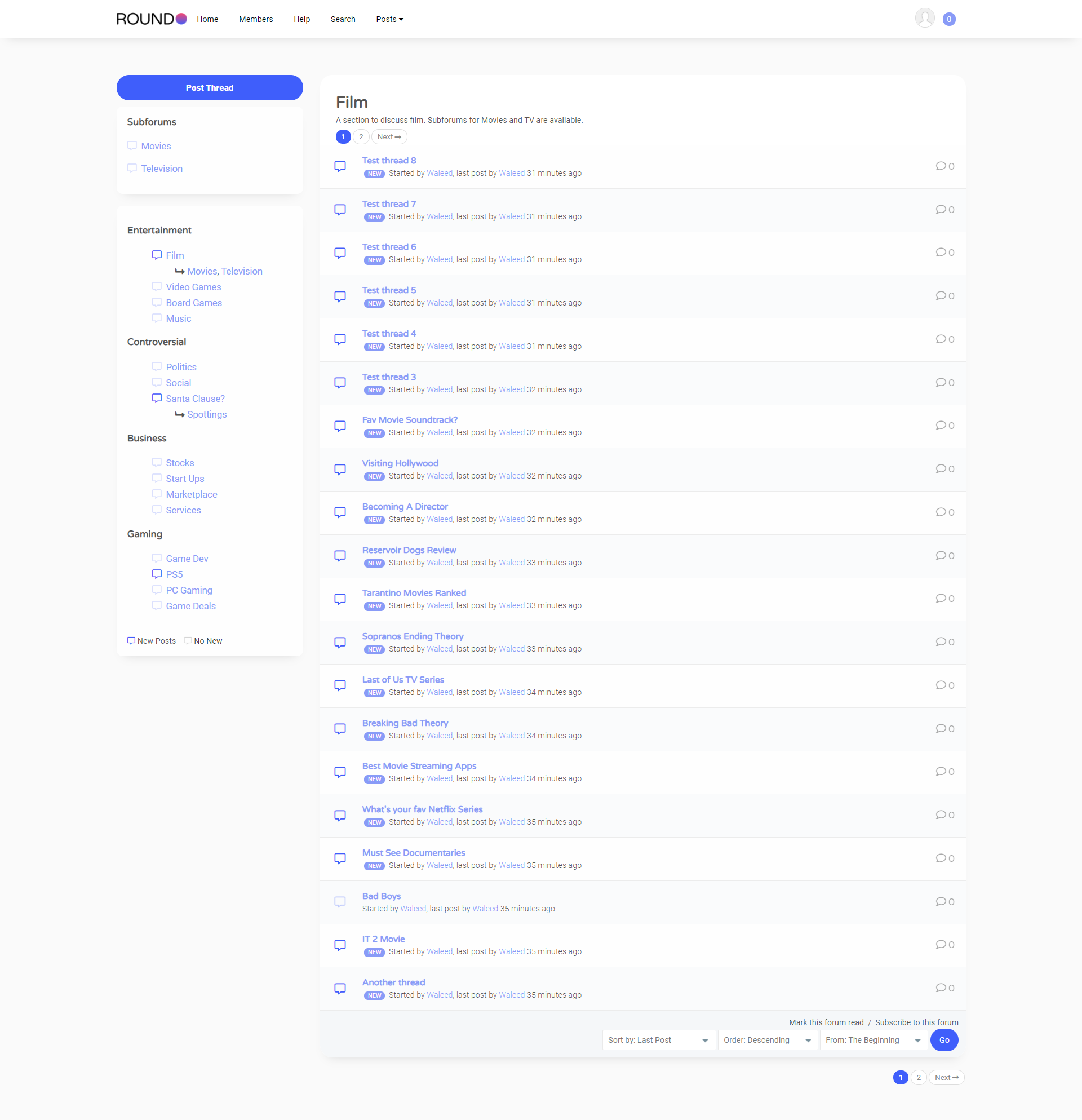
Task: Open the Members page from navigation
Action: coord(256,19)
